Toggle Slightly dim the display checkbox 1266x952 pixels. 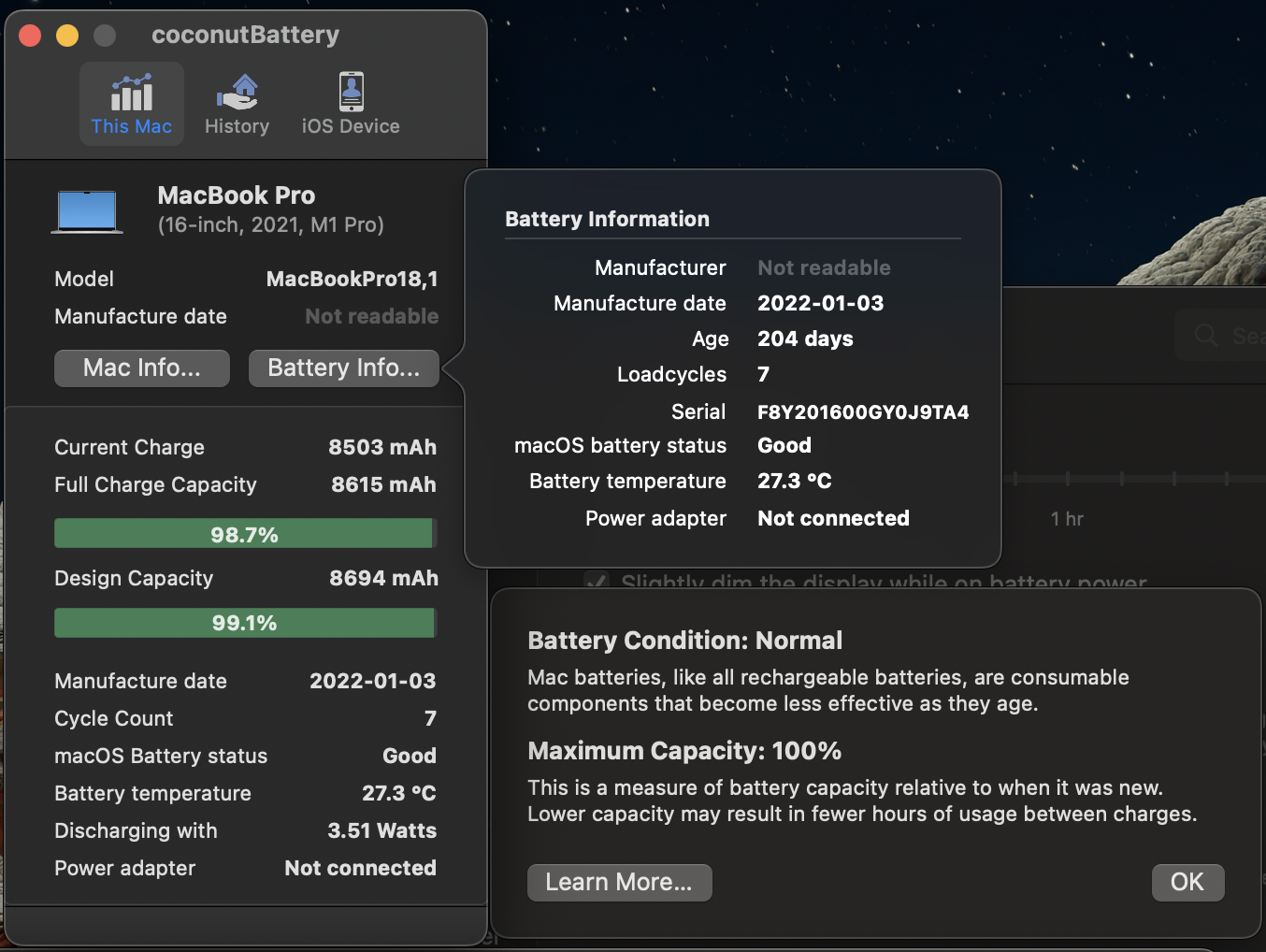pyautogui.click(x=597, y=581)
